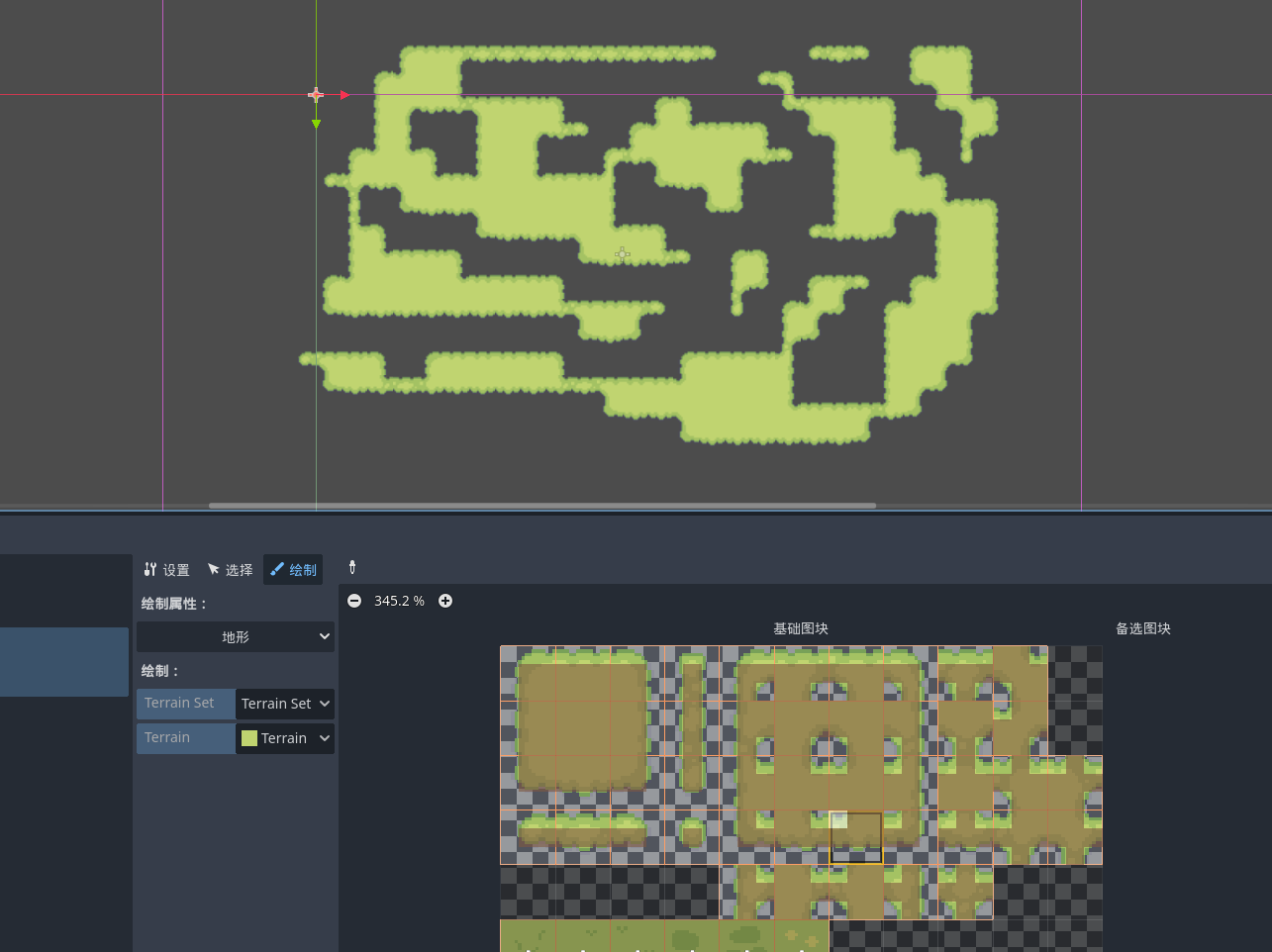Select the eyedropper picker tool

coord(352,567)
